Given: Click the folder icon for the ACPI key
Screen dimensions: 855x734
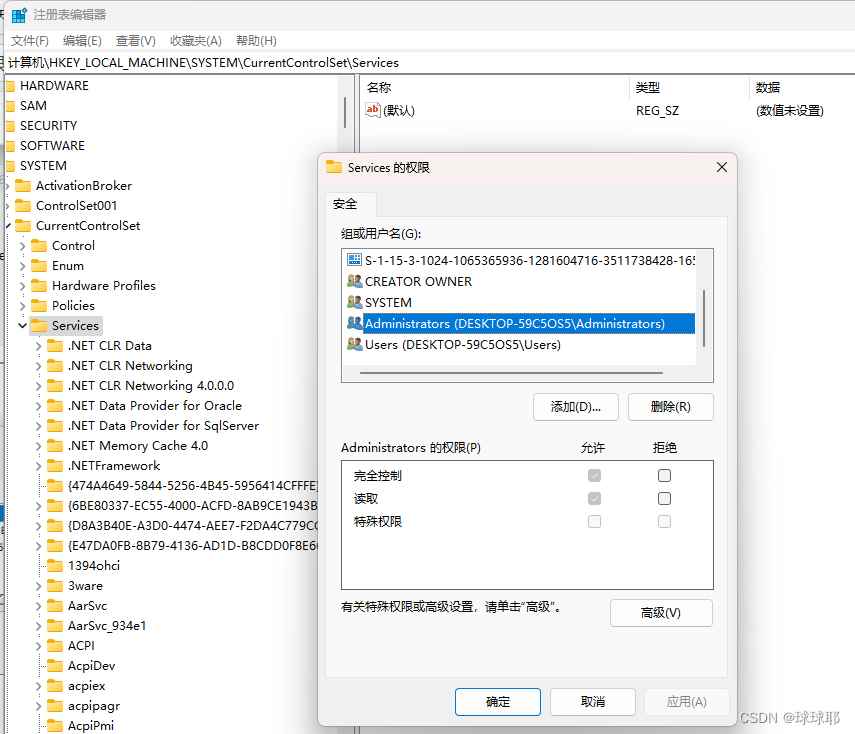Looking at the screenshot, I should 56,645.
